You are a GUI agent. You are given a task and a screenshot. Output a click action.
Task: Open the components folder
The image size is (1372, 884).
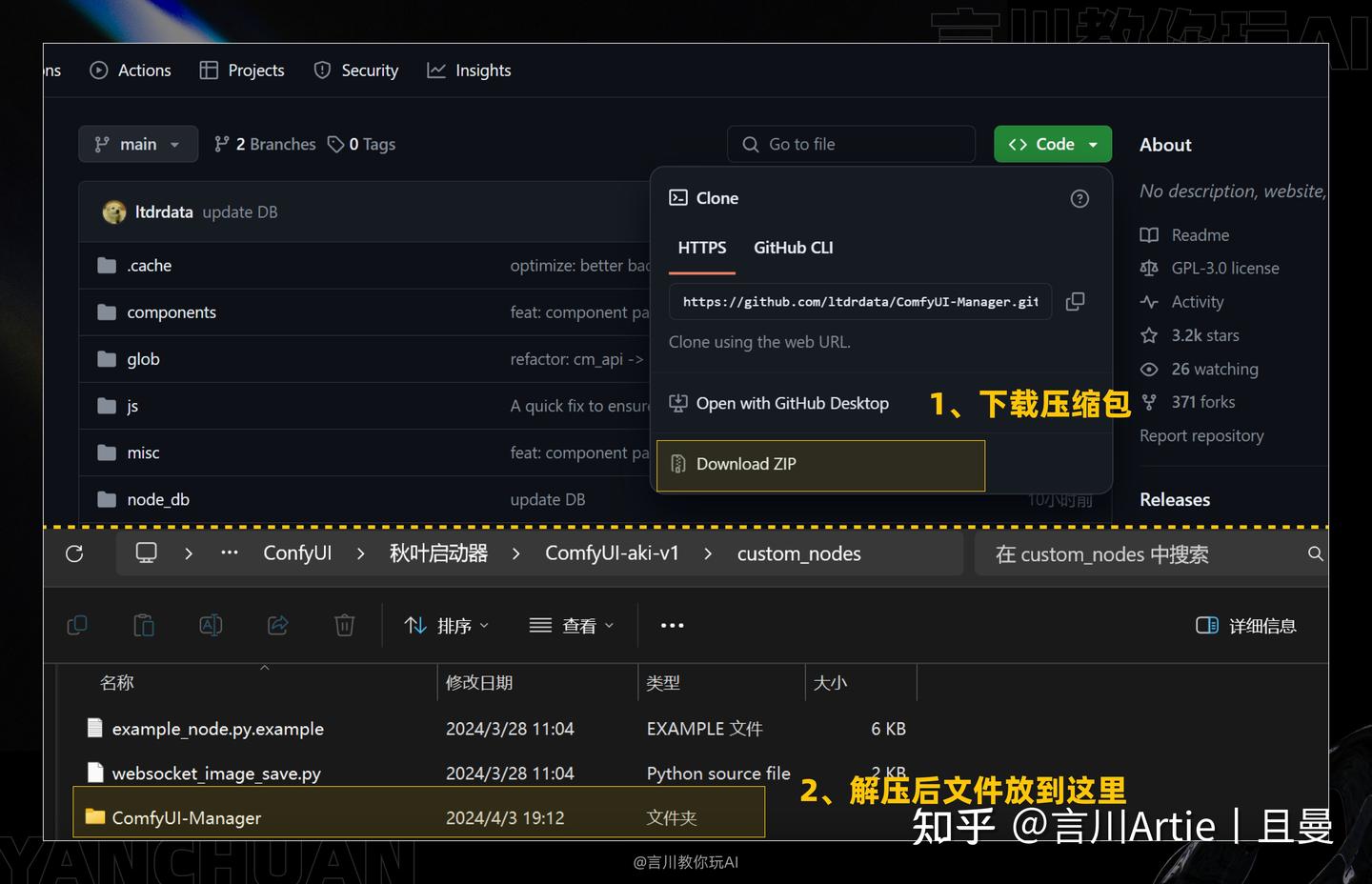click(171, 312)
